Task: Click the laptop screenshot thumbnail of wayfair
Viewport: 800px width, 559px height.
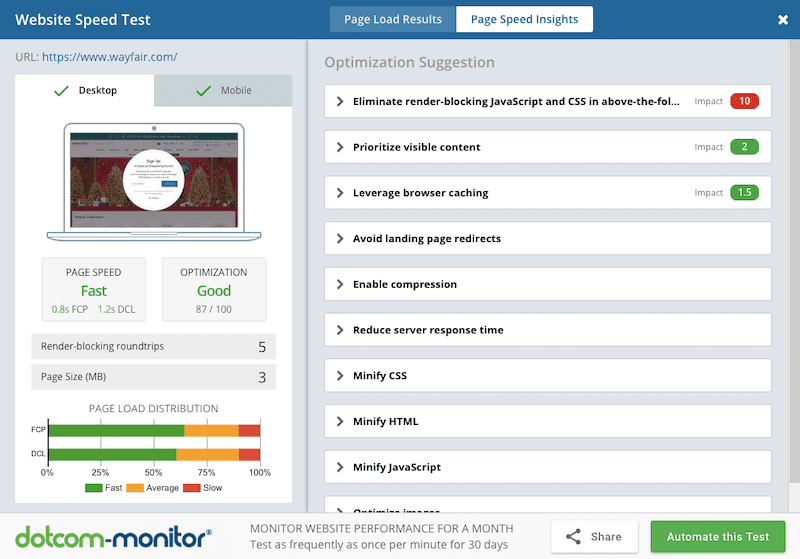Action: click(x=154, y=182)
